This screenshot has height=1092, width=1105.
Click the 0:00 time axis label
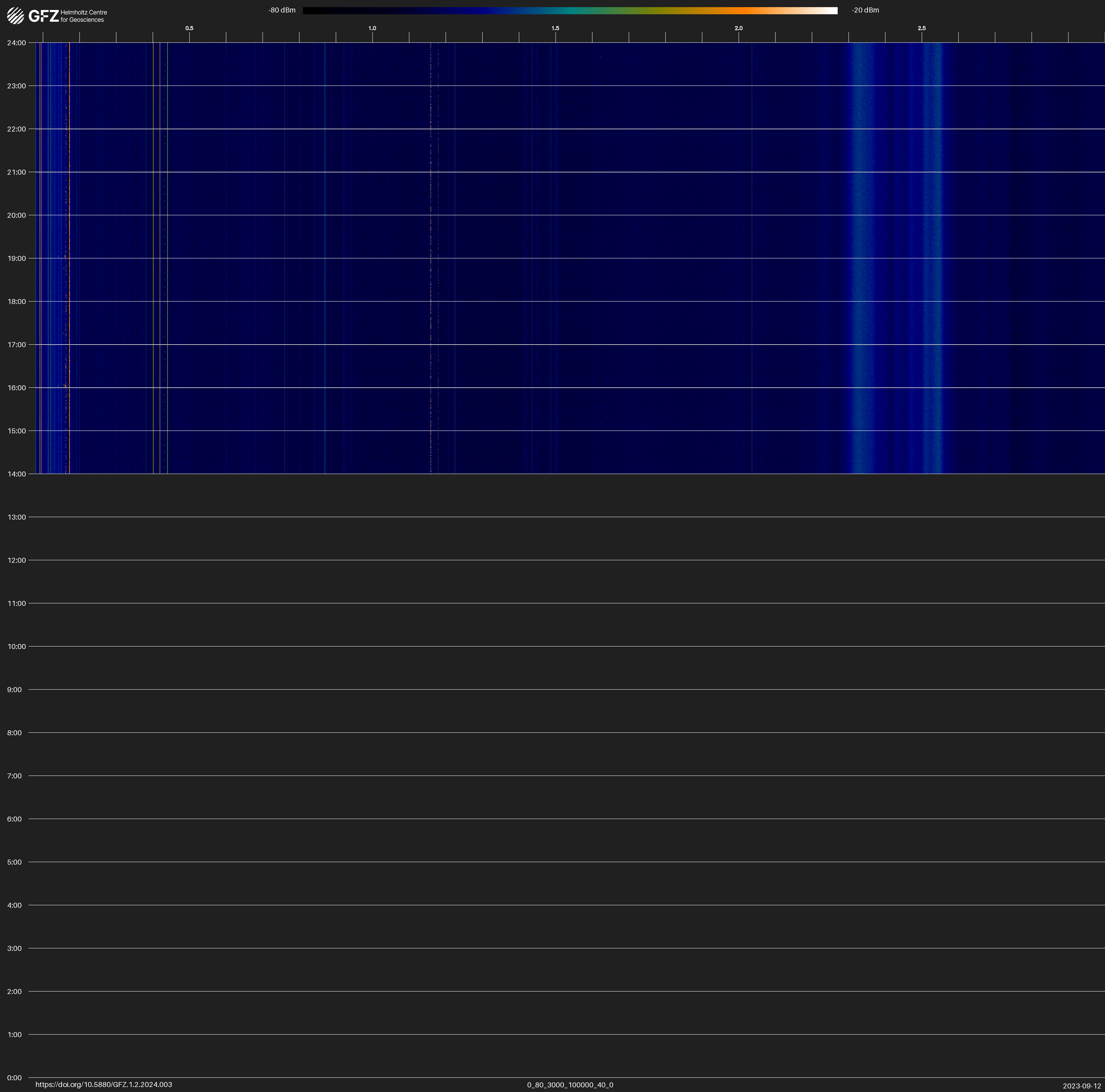(14, 1078)
